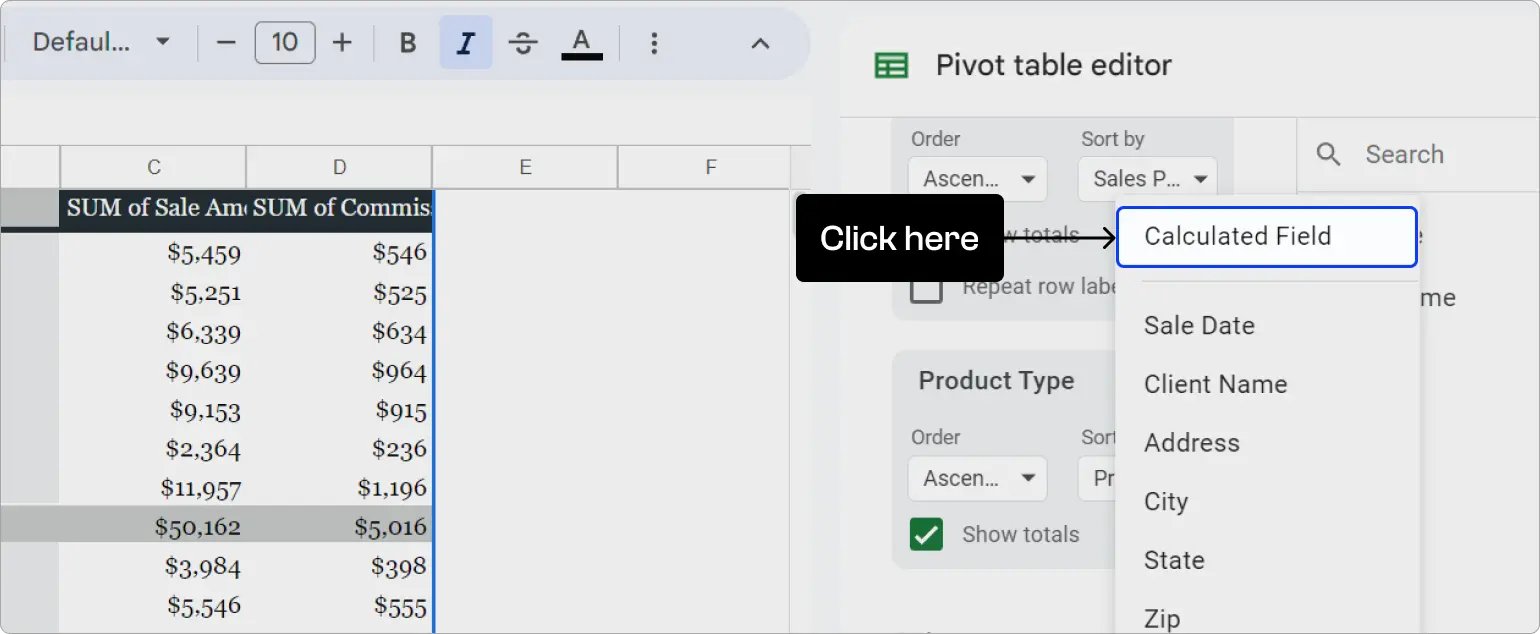Screen dimensions: 1540x634
Task: Uncheck Show totals under Product Type
Action: [x=926, y=534]
